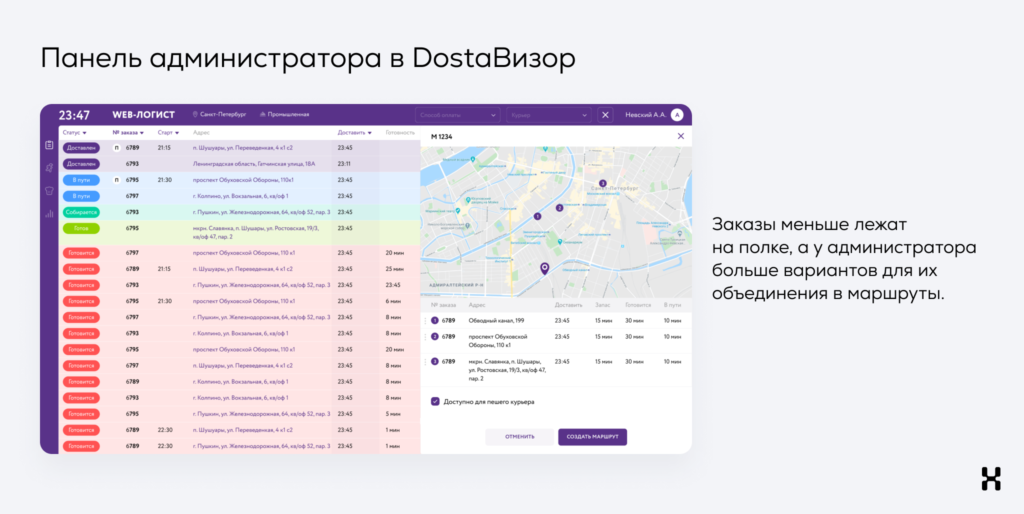
Task: Click the Санкт-Петербург location pin icon
Action: [198, 115]
